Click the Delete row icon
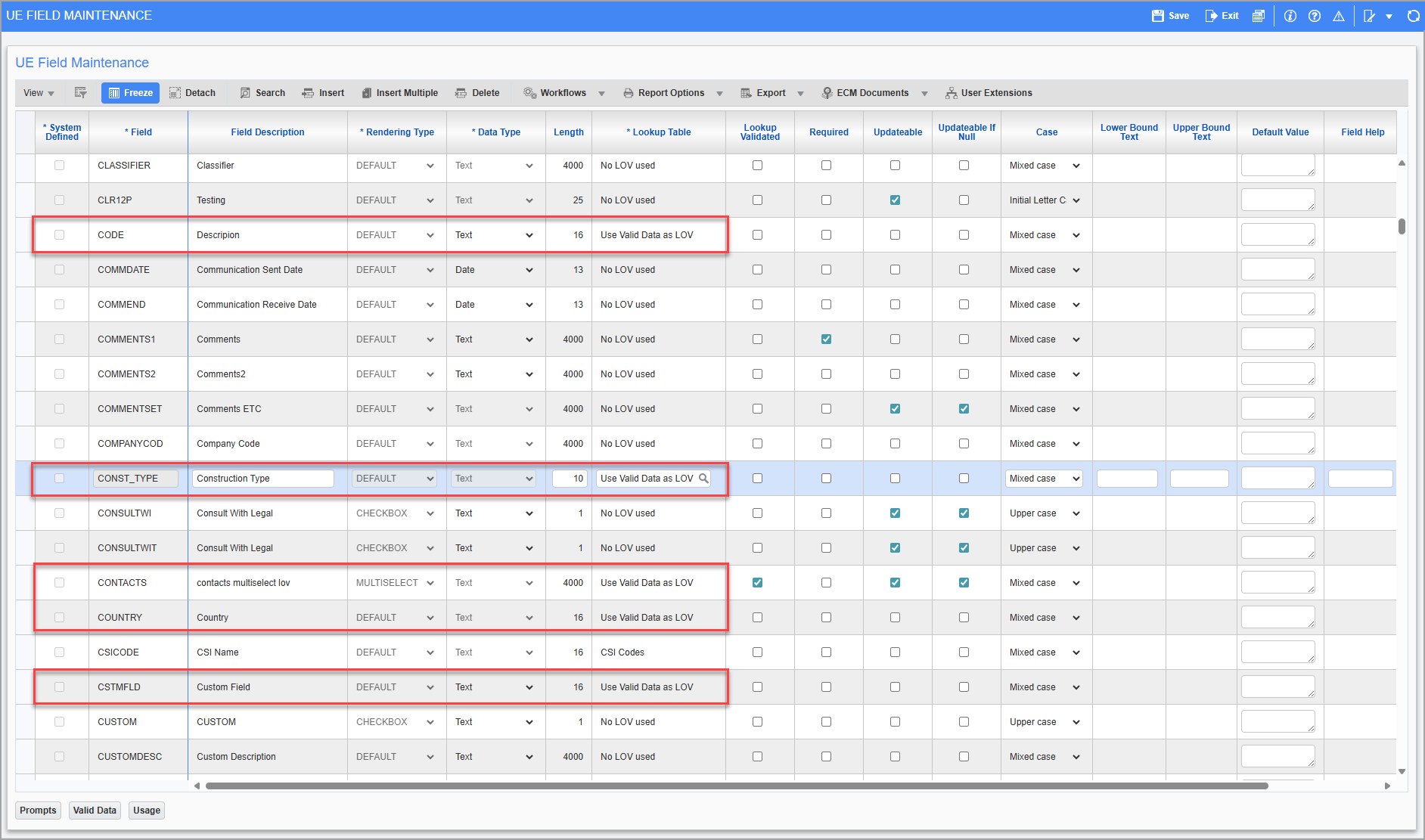 pos(461,93)
